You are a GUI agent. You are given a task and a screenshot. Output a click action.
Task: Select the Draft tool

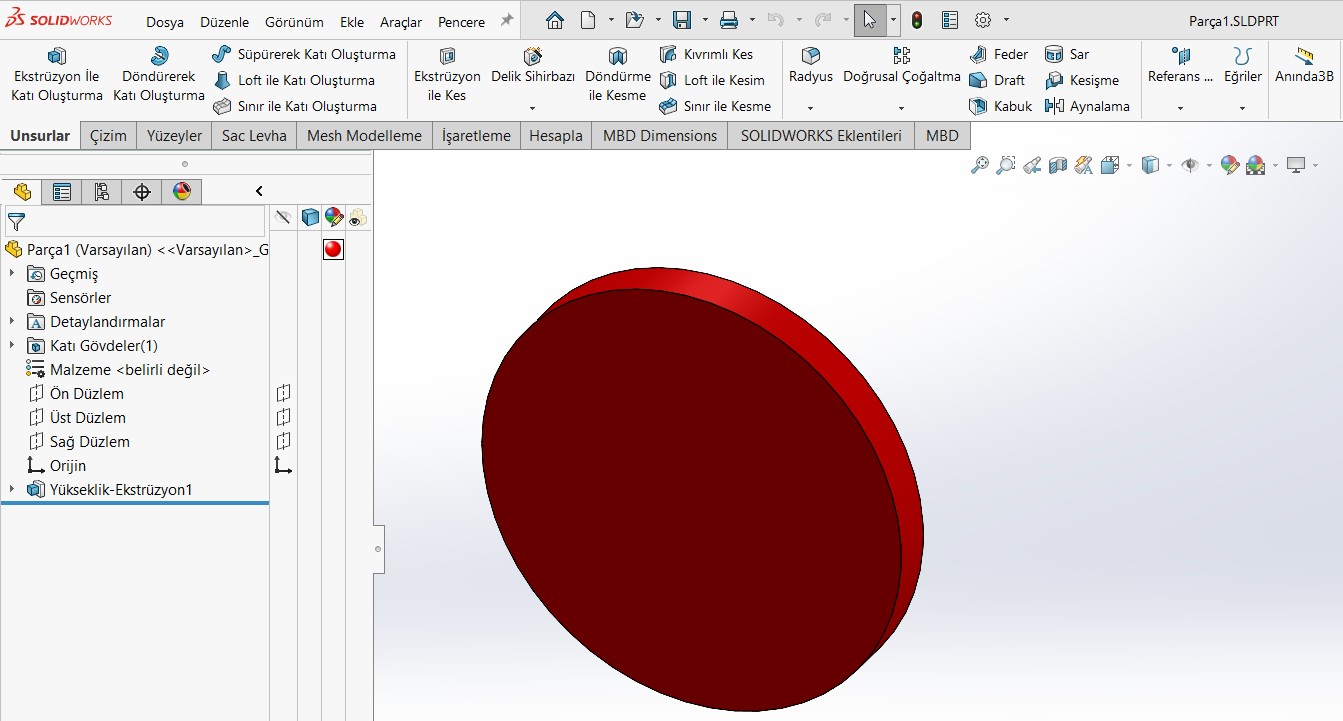tap(997, 80)
